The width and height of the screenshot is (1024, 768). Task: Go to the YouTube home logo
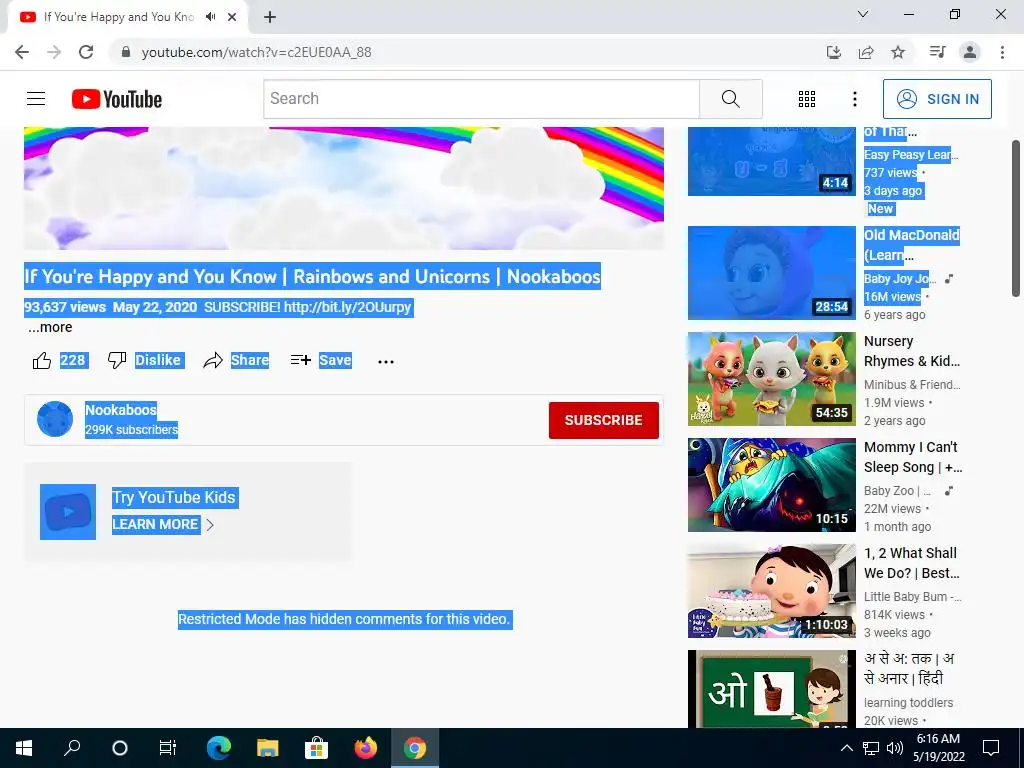117,99
